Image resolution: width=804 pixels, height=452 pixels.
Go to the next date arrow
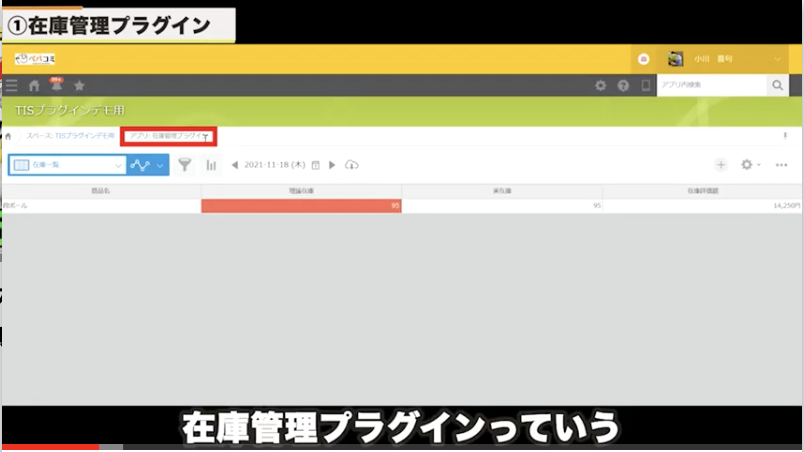(x=332, y=165)
